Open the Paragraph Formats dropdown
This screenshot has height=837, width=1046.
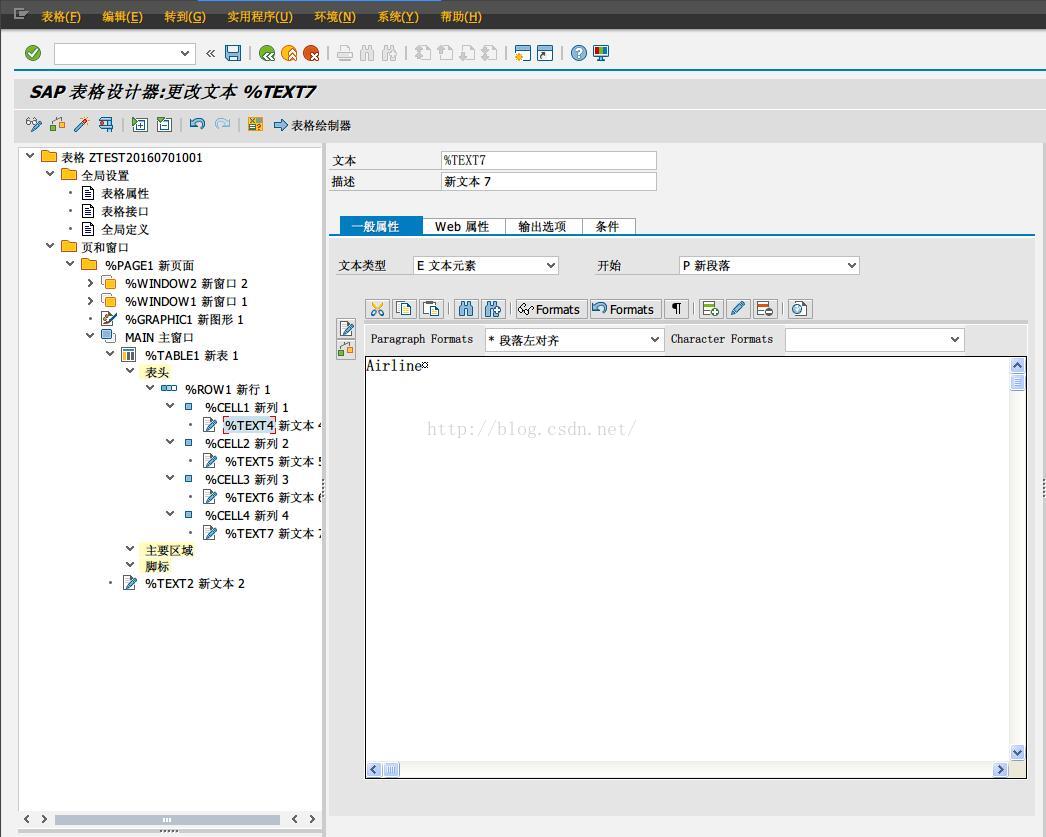pos(654,339)
